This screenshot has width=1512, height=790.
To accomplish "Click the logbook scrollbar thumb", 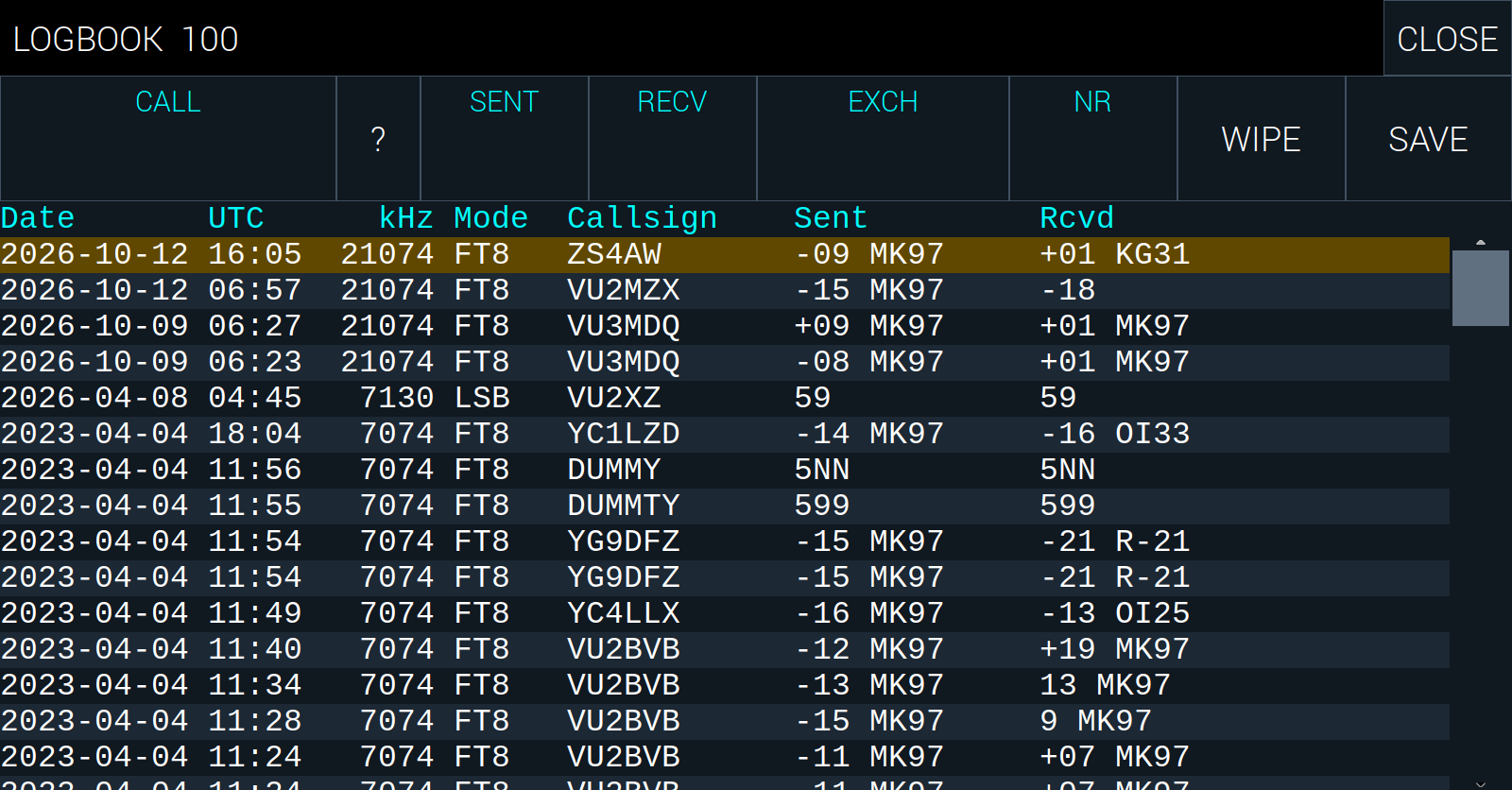I will click(1481, 288).
